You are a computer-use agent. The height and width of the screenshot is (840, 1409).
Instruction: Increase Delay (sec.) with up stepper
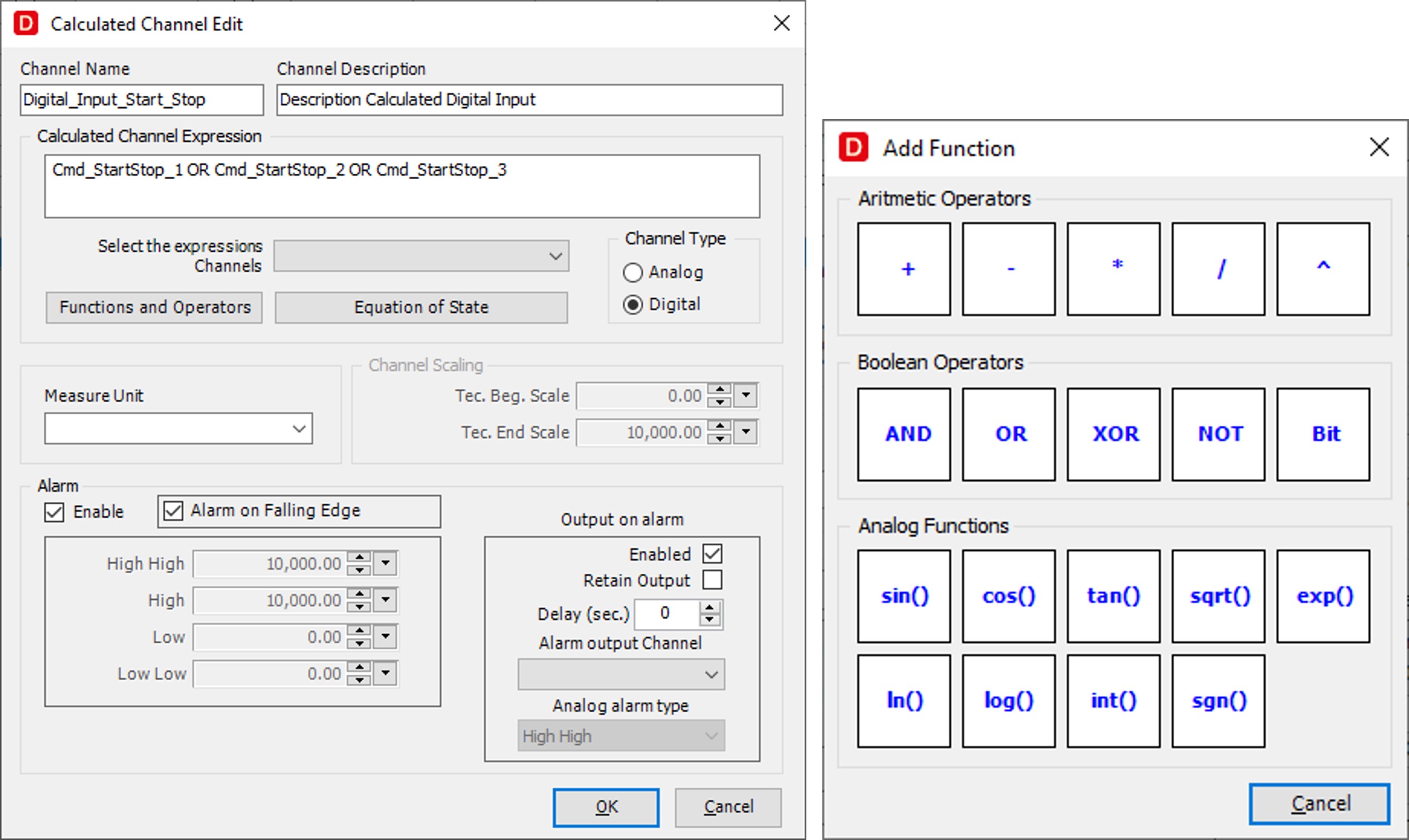[709, 607]
